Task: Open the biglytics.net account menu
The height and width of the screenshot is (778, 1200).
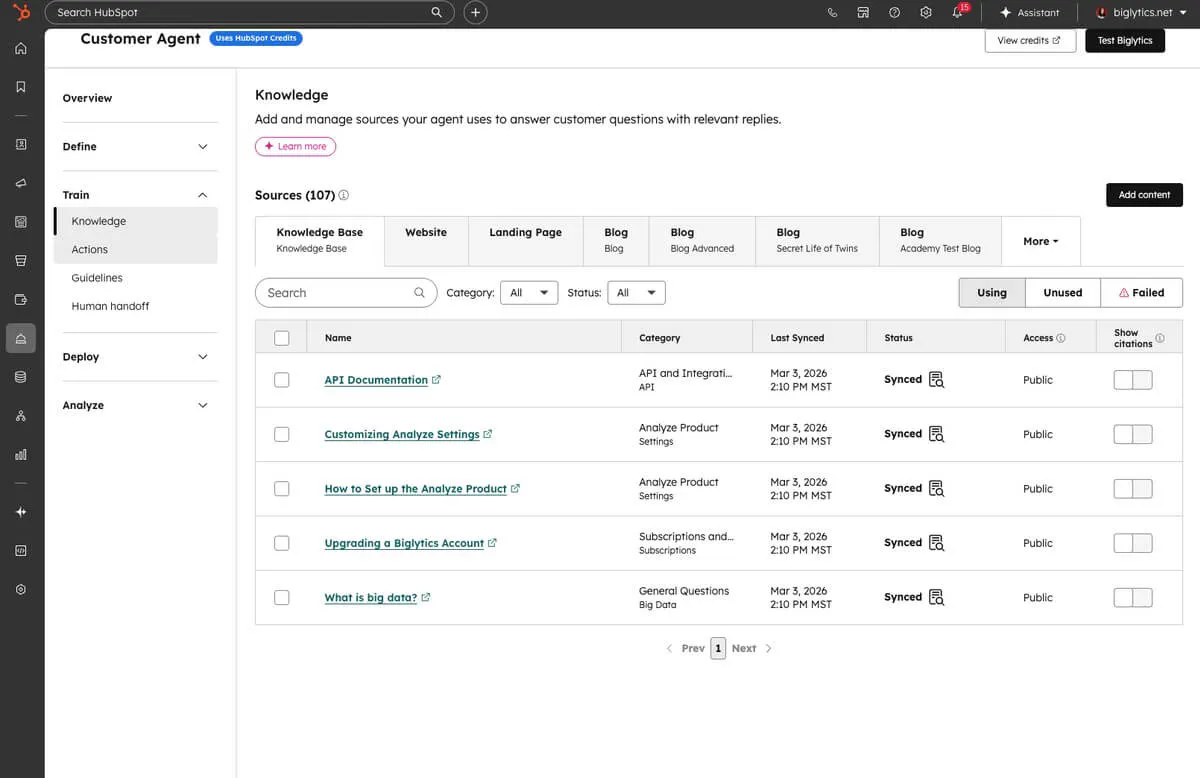Action: pyautogui.click(x=1141, y=13)
